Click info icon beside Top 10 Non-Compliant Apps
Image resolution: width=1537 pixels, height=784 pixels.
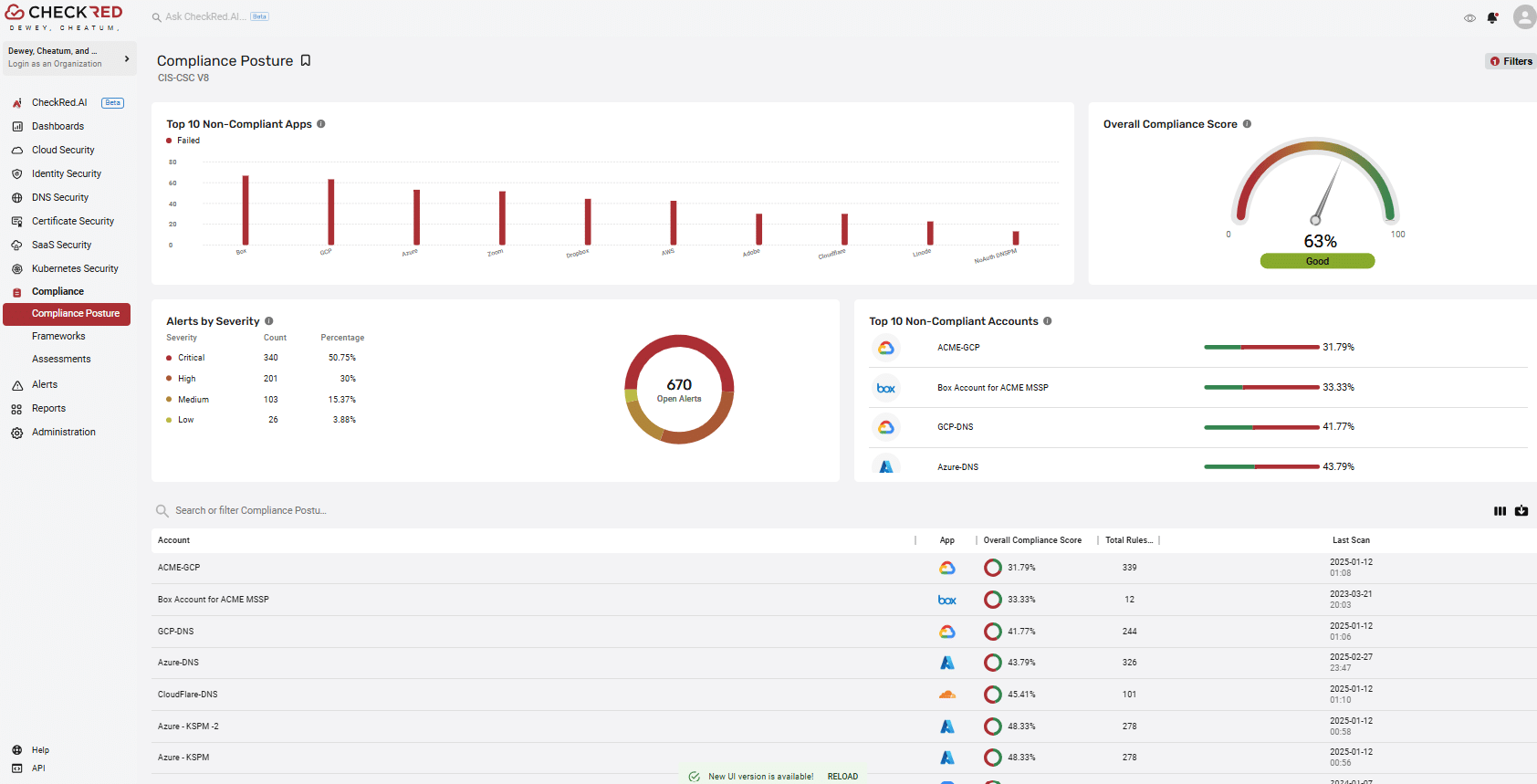click(x=321, y=124)
